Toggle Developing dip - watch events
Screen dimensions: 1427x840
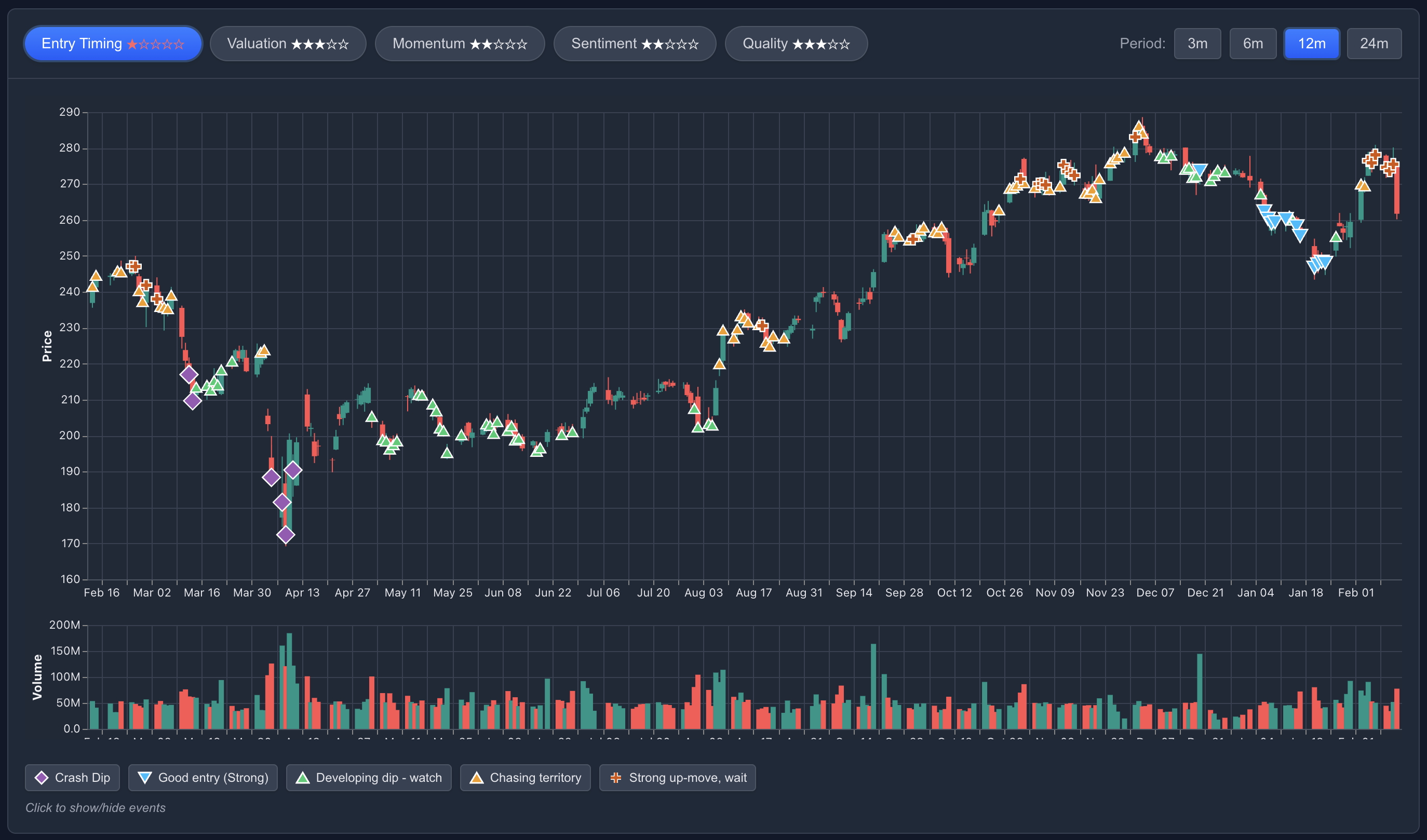(x=369, y=778)
